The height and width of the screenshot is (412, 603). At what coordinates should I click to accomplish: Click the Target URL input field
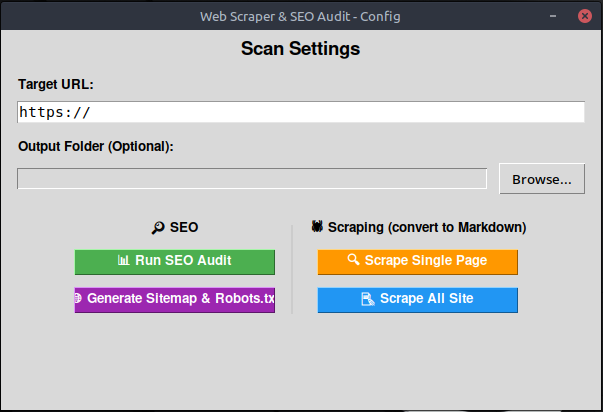pyautogui.click(x=301, y=112)
